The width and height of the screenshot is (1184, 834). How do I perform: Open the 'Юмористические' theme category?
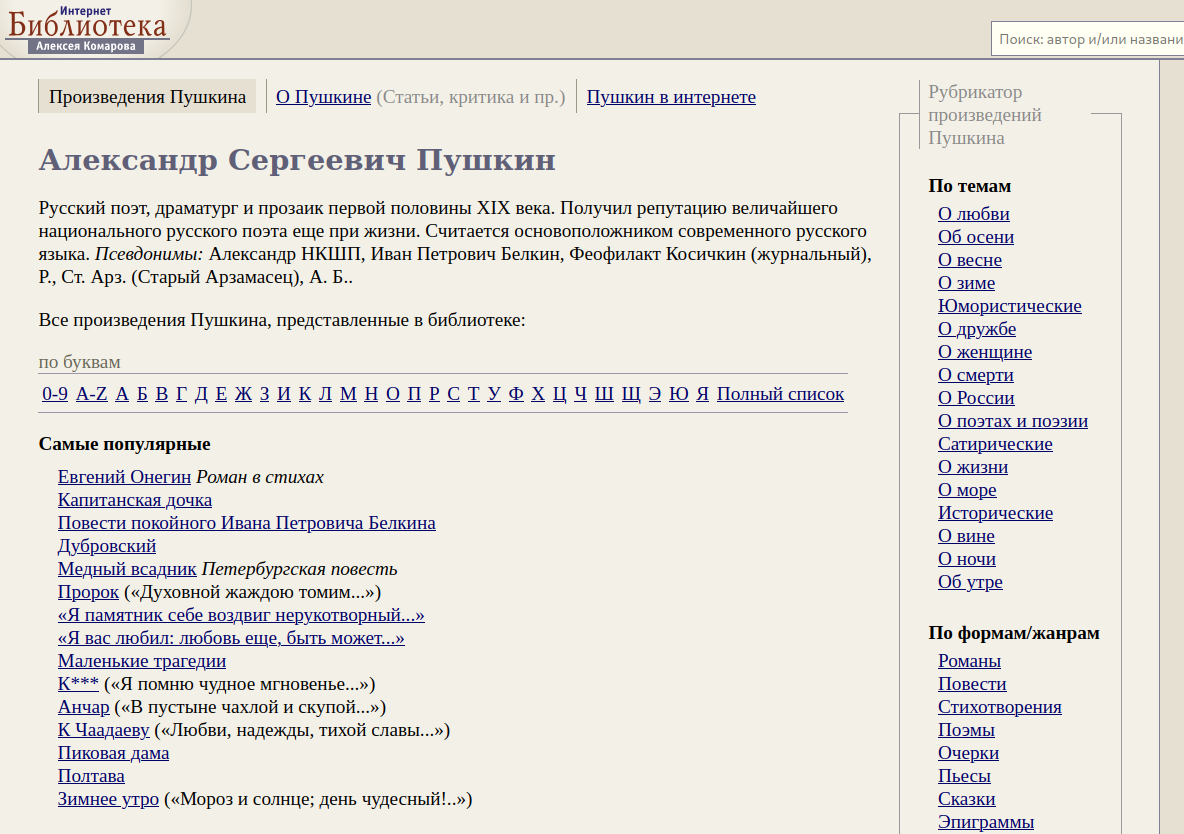tap(1009, 306)
